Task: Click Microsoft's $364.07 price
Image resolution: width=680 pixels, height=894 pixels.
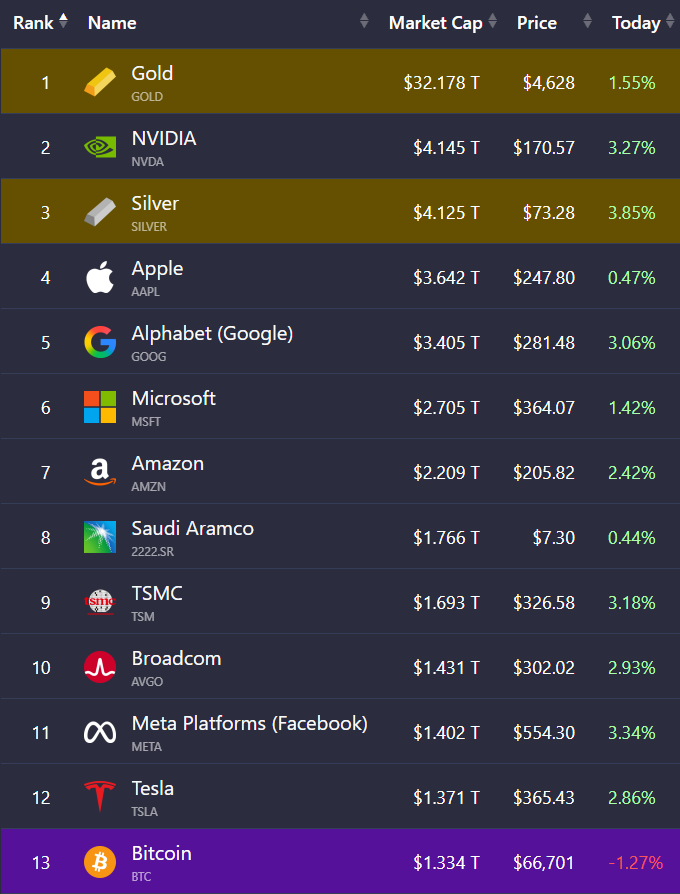Action: (544, 408)
